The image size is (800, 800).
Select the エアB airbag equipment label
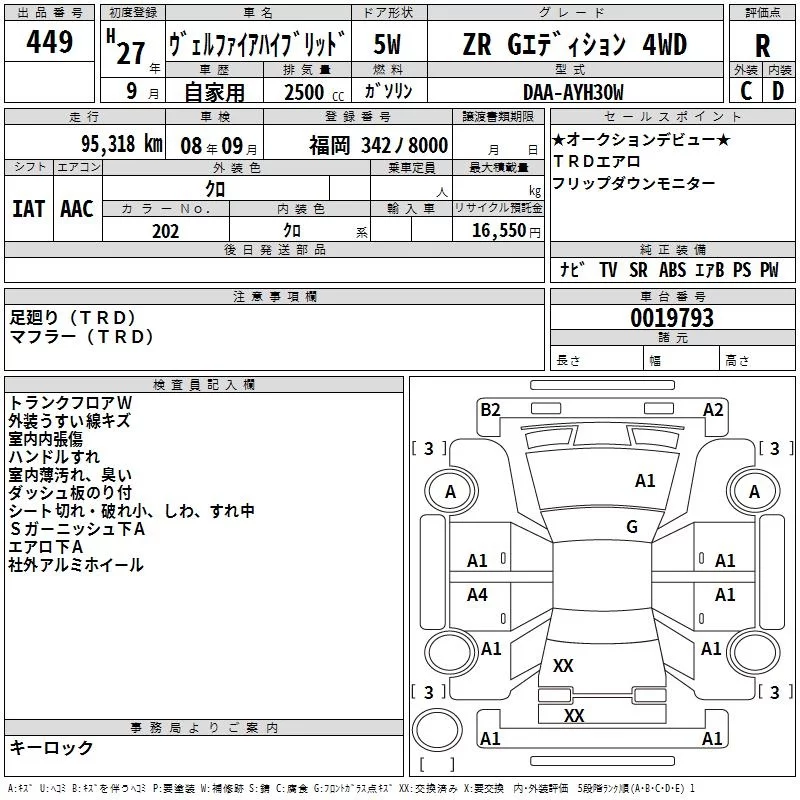point(709,270)
